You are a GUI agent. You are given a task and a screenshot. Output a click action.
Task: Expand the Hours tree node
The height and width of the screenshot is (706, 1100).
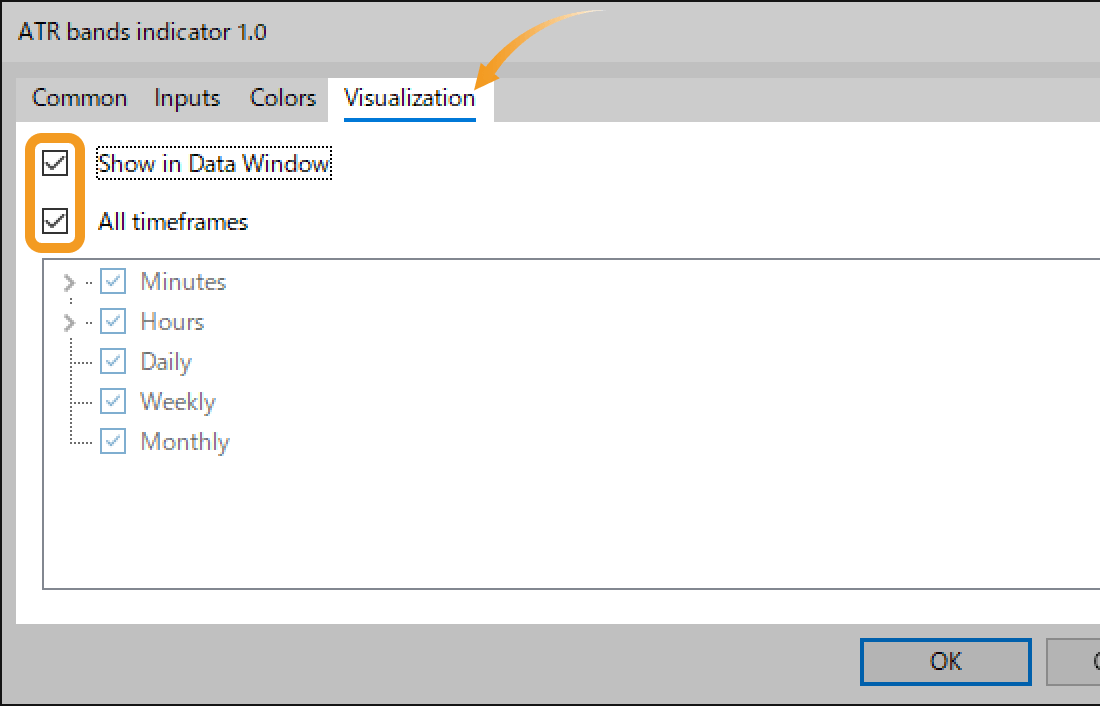69,321
